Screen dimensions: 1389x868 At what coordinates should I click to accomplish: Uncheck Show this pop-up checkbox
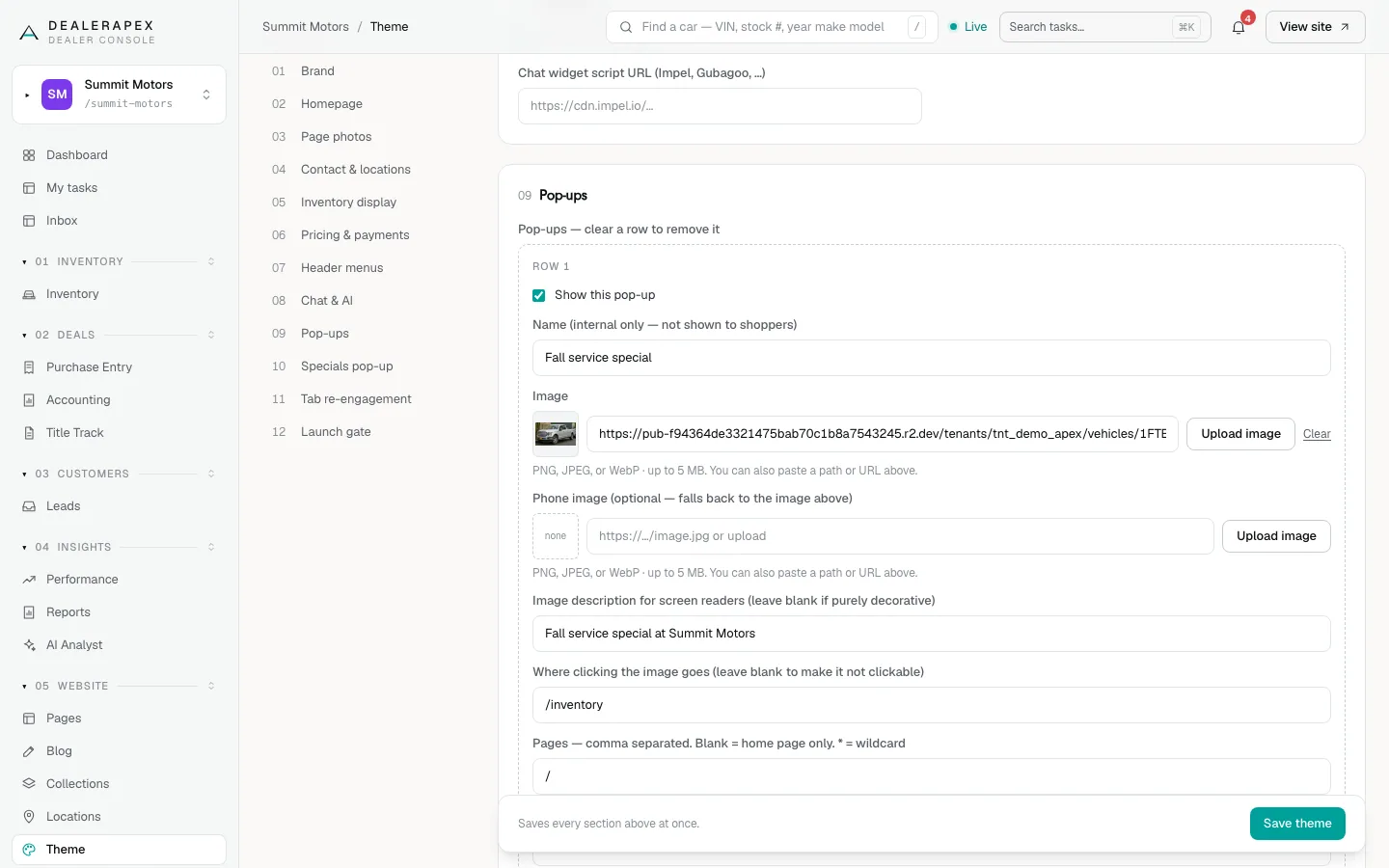click(539, 295)
